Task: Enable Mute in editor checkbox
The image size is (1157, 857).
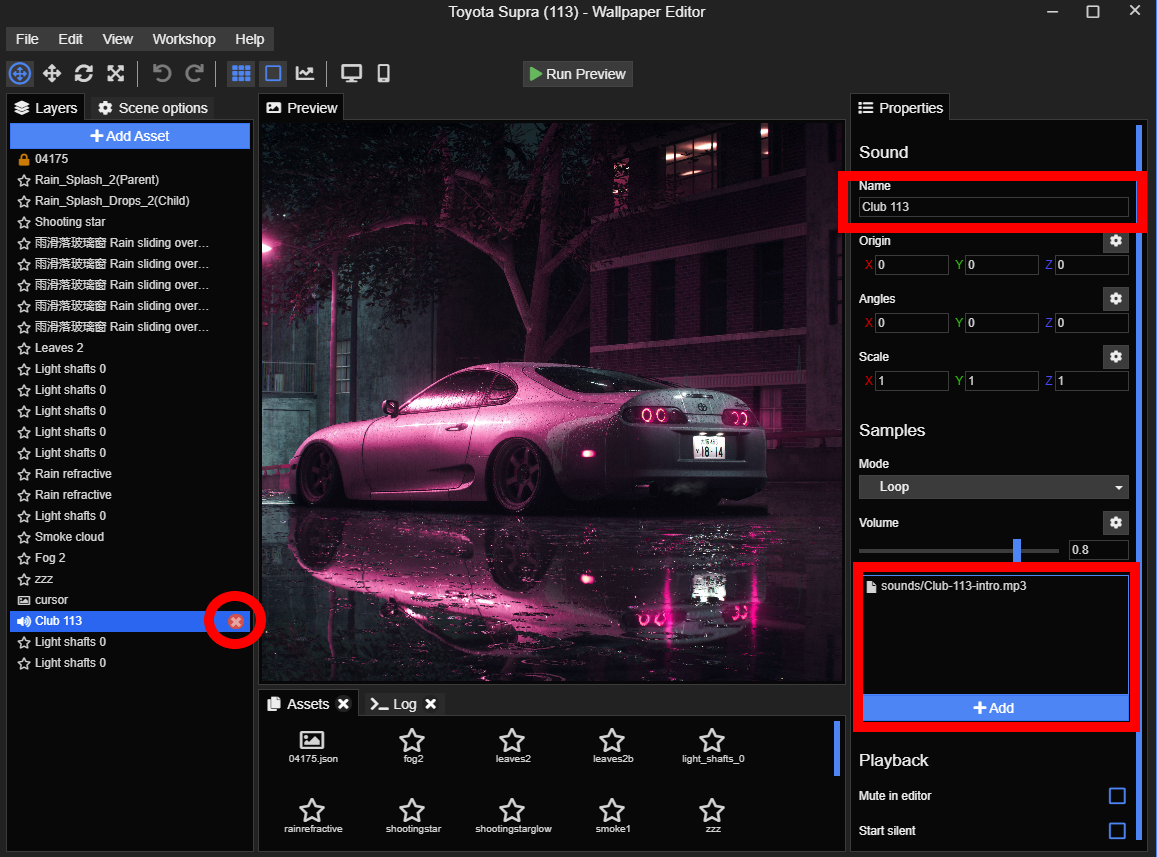Action: coord(1117,796)
